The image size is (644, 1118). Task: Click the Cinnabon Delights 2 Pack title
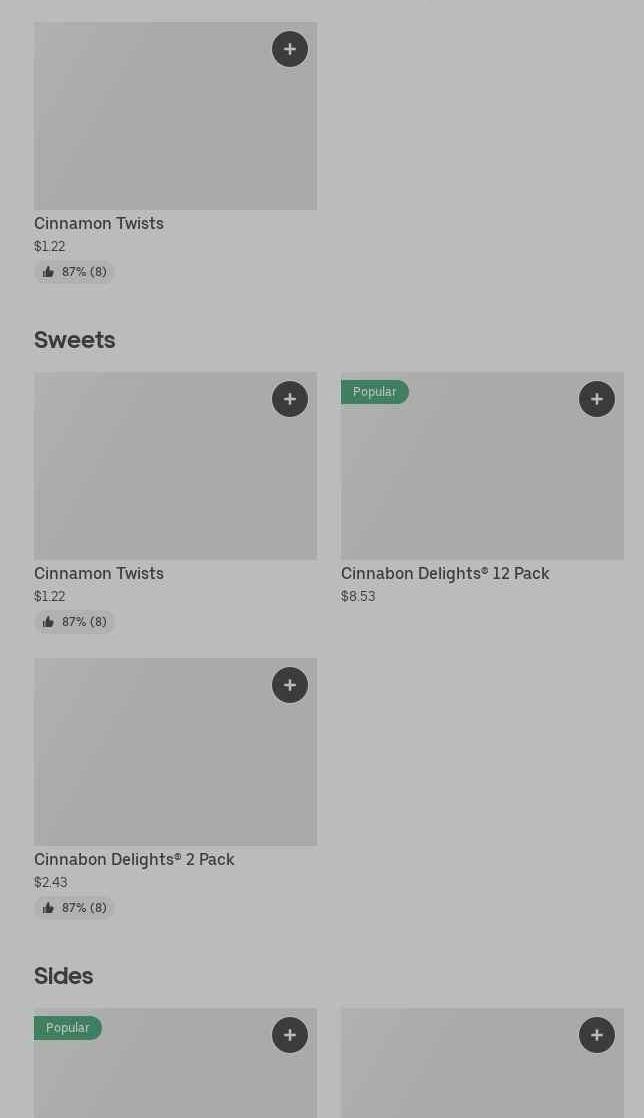click(134, 860)
